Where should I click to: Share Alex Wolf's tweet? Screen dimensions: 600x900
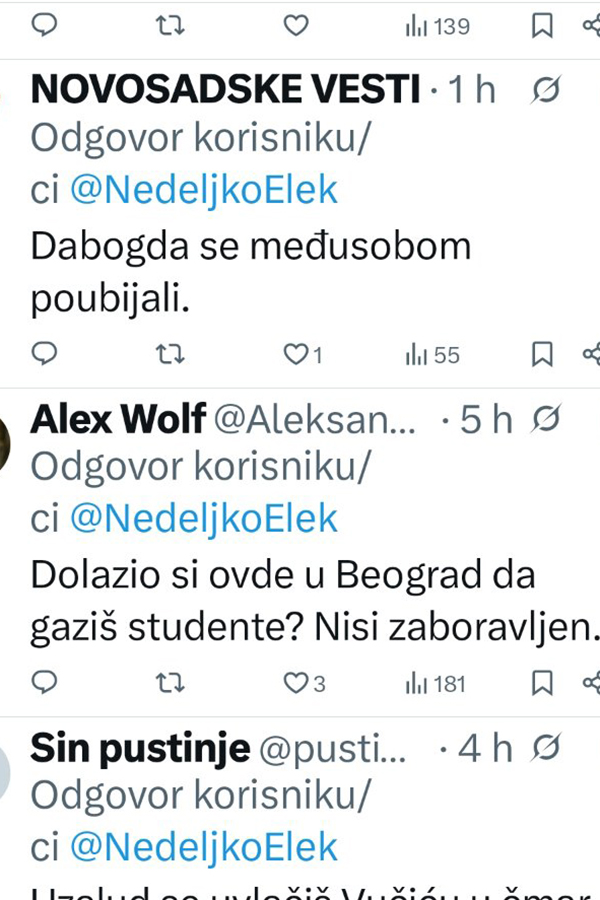pos(590,685)
